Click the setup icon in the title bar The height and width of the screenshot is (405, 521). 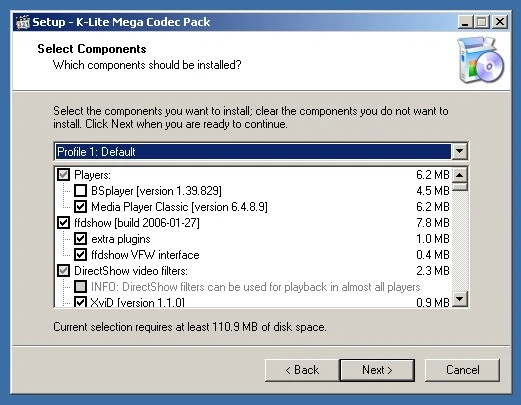[23, 22]
